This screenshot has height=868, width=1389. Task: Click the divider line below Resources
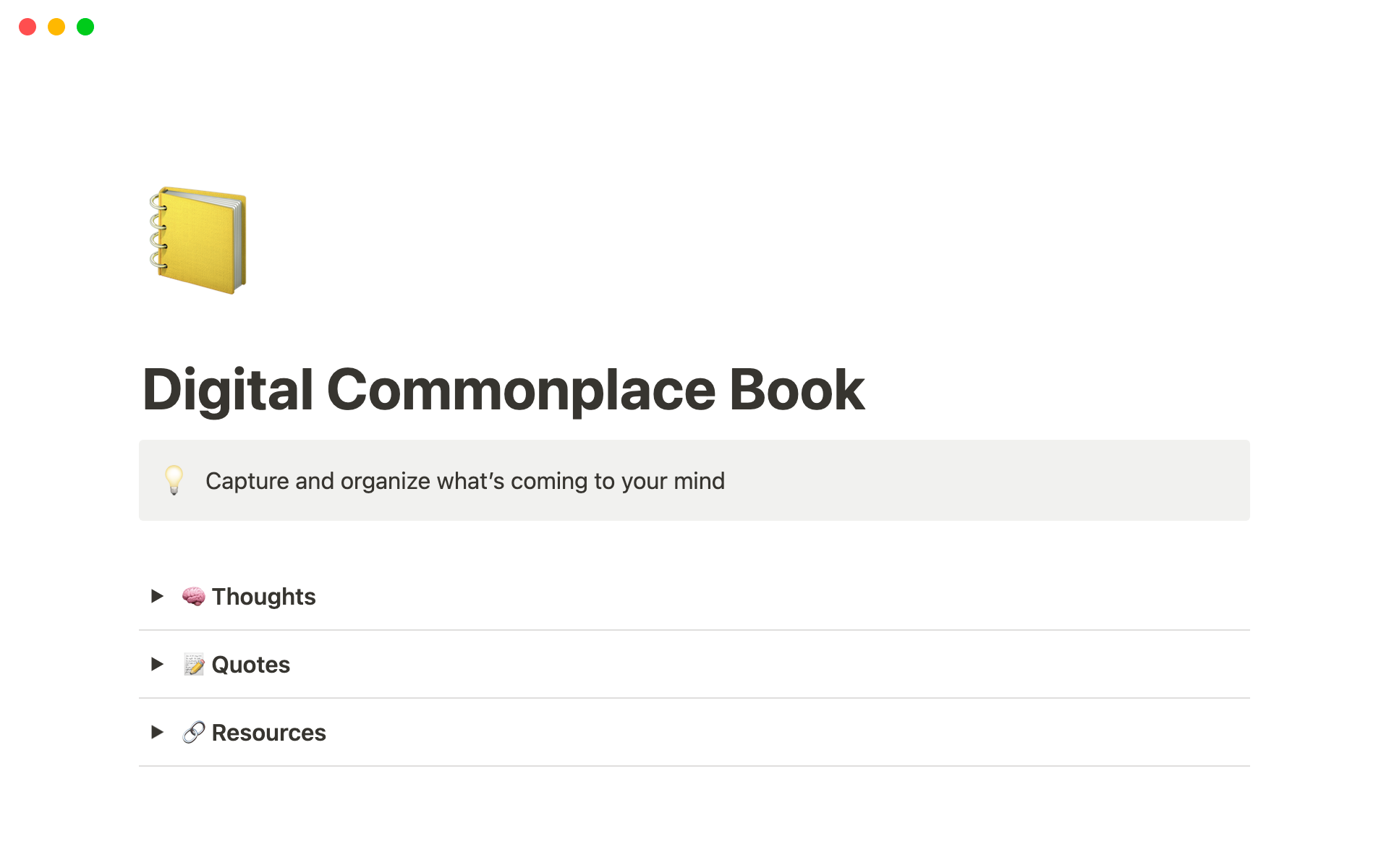coord(694,766)
